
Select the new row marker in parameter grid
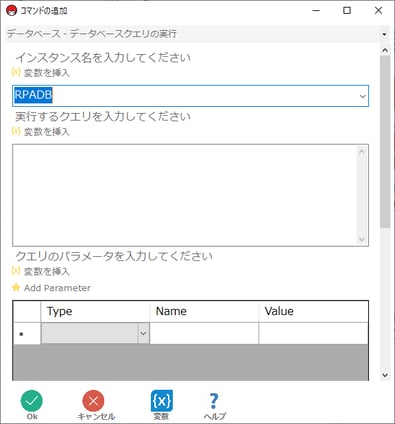coord(27,333)
